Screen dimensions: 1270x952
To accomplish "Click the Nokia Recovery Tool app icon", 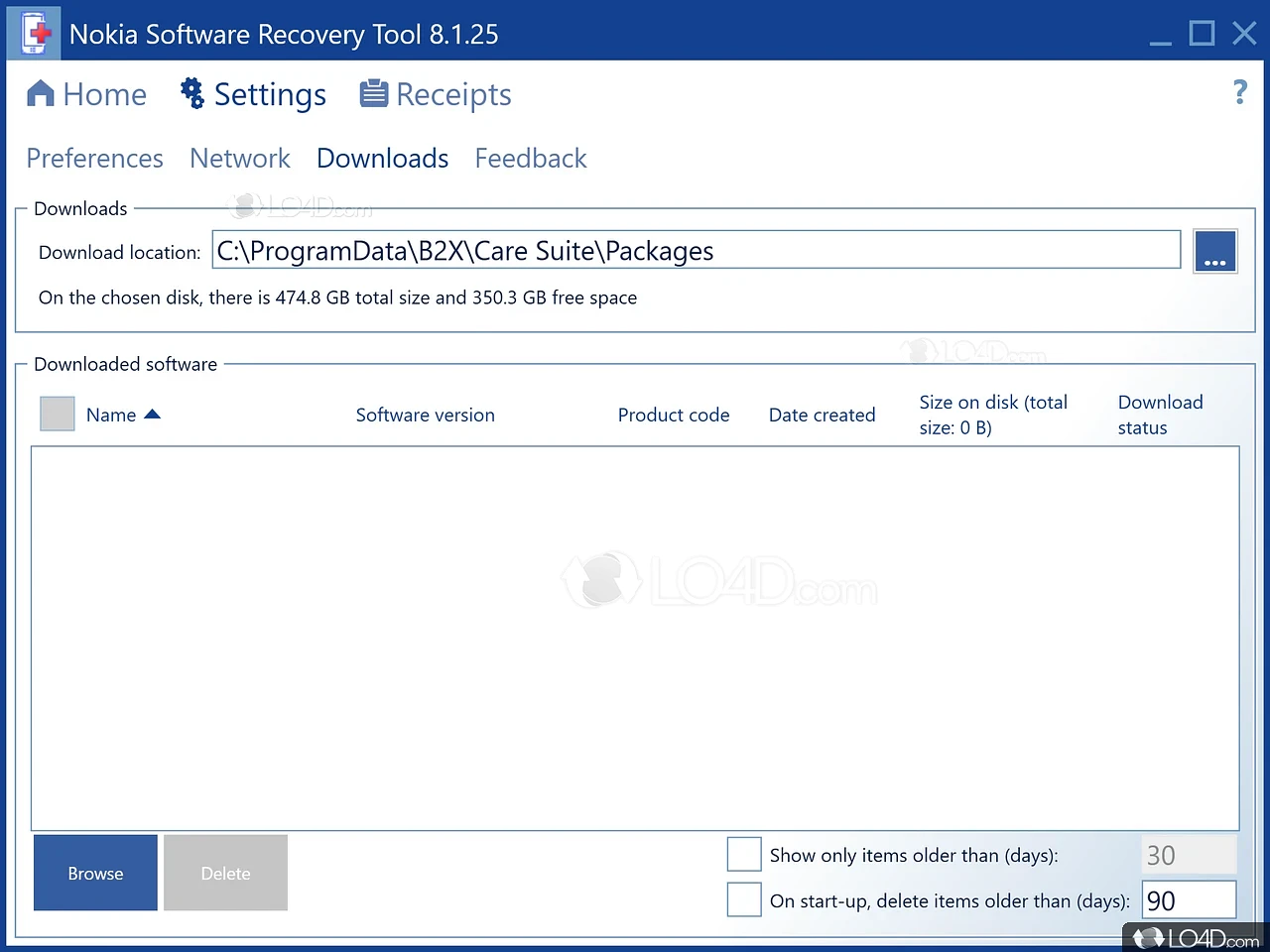I will [35, 33].
